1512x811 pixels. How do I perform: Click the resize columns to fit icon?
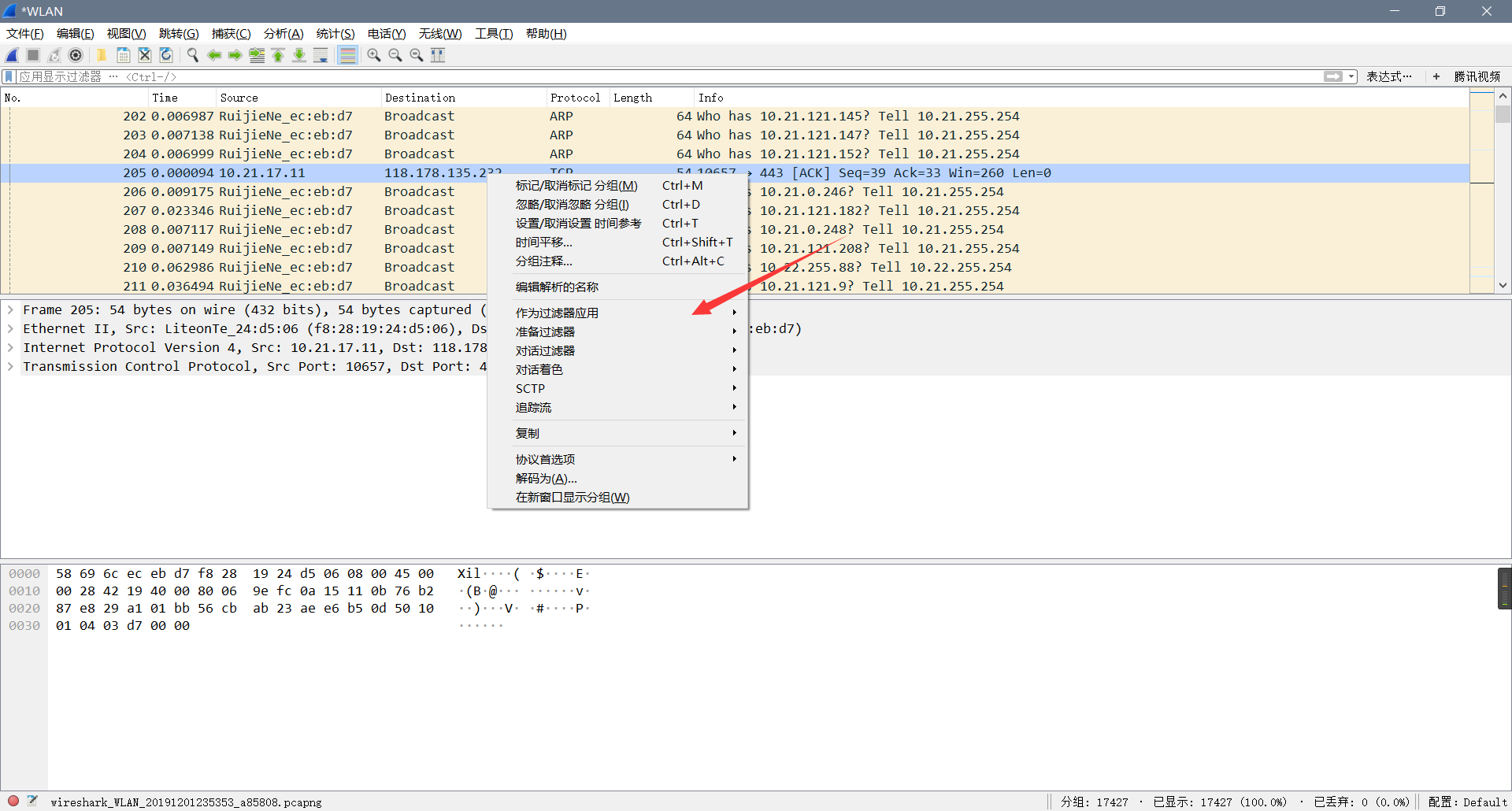[x=438, y=55]
